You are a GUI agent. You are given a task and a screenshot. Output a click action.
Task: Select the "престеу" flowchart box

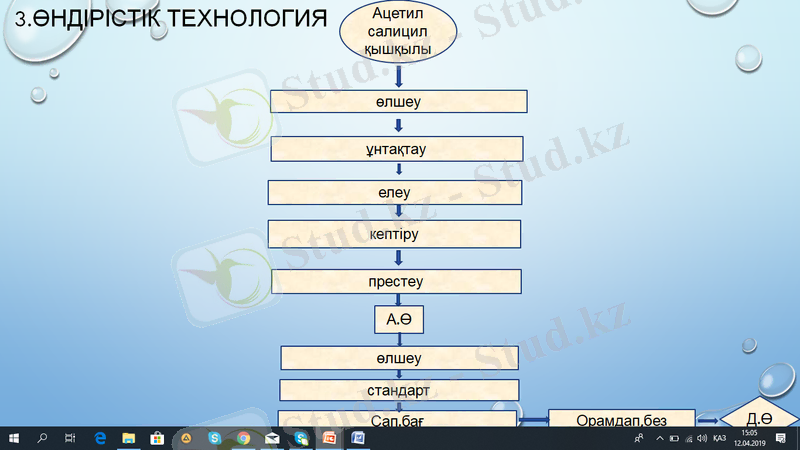pos(396,282)
